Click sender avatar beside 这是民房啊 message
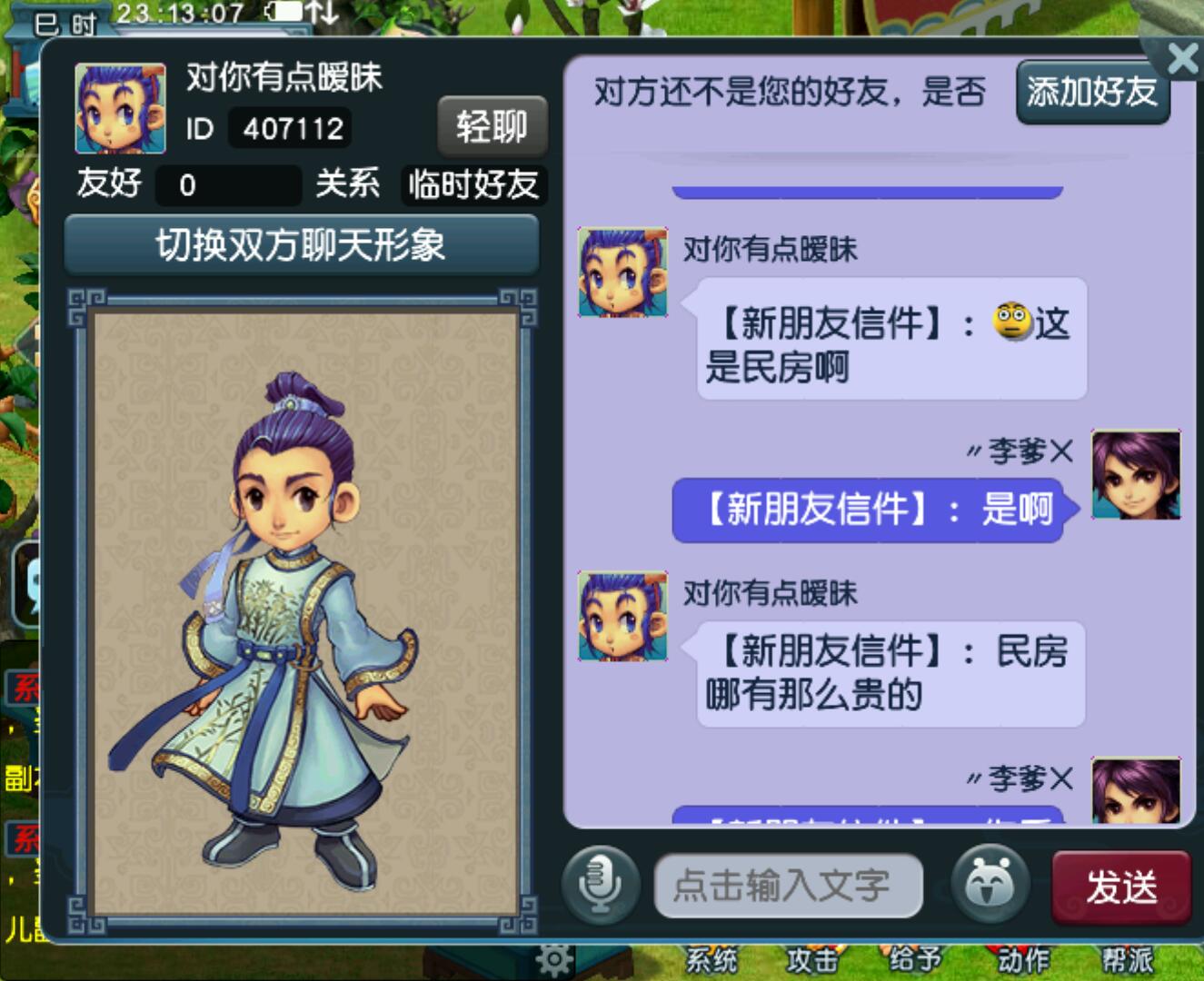Image resolution: width=1204 pixels, height=981 pixels. click(623, 272)
